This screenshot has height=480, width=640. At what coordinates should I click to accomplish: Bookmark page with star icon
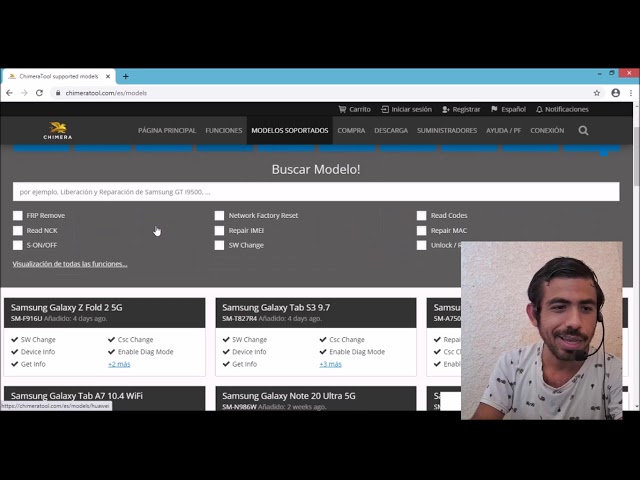coord(597,93)
